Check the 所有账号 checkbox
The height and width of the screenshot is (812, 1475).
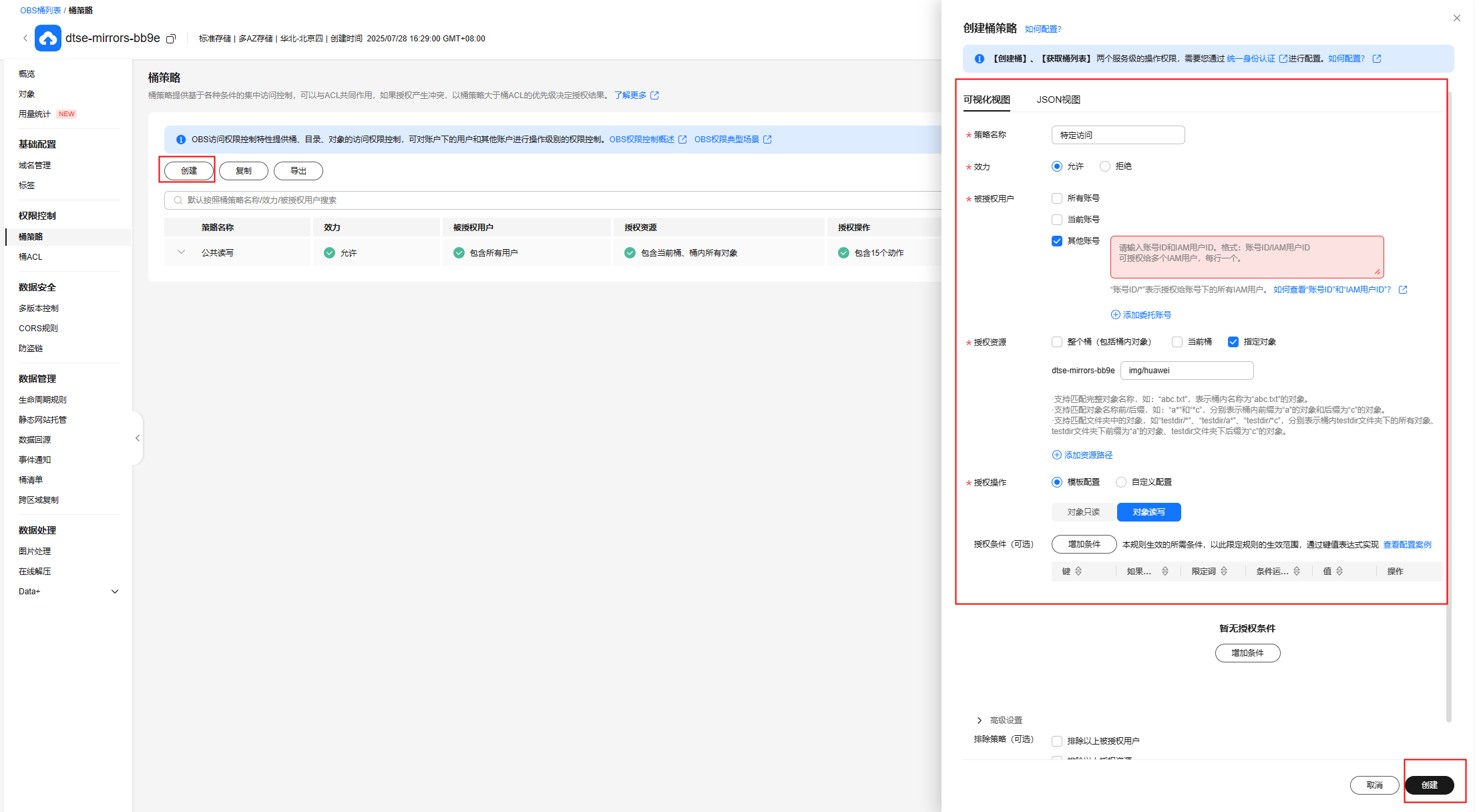click(1057, 198)
